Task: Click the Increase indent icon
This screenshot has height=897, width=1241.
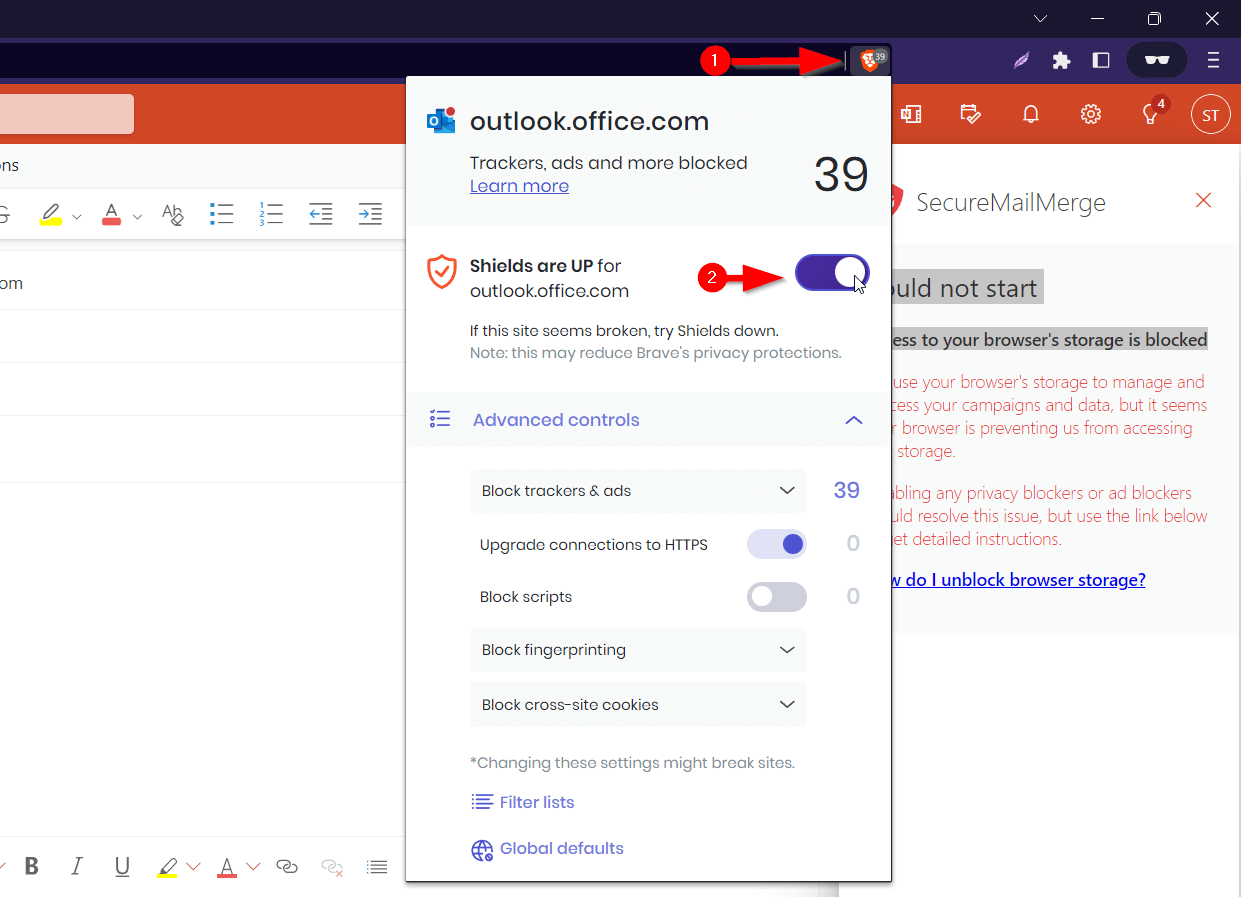Action: click(x=370, y=214)
